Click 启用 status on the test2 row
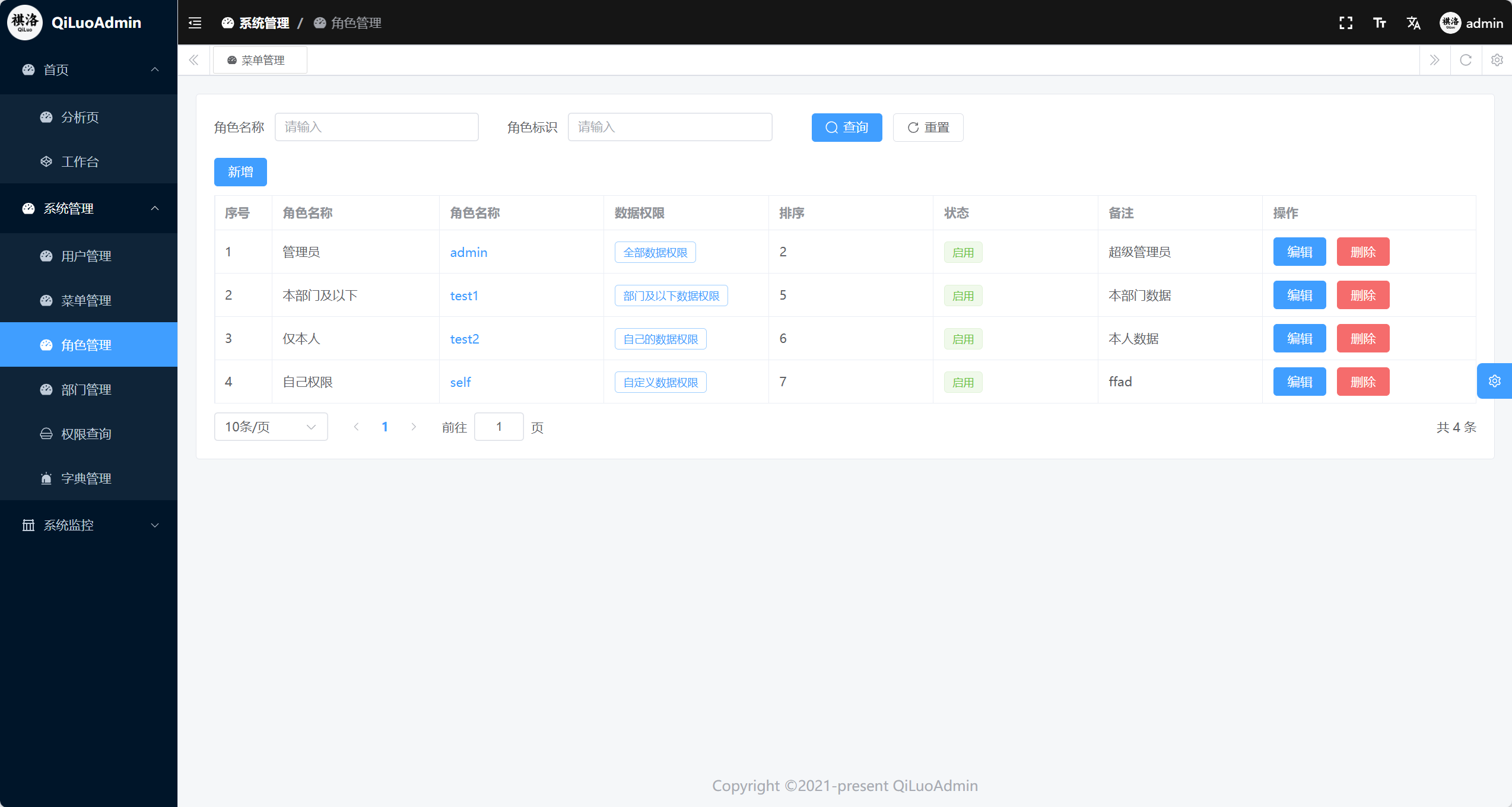1512x807 pixels. pos(963,338)
